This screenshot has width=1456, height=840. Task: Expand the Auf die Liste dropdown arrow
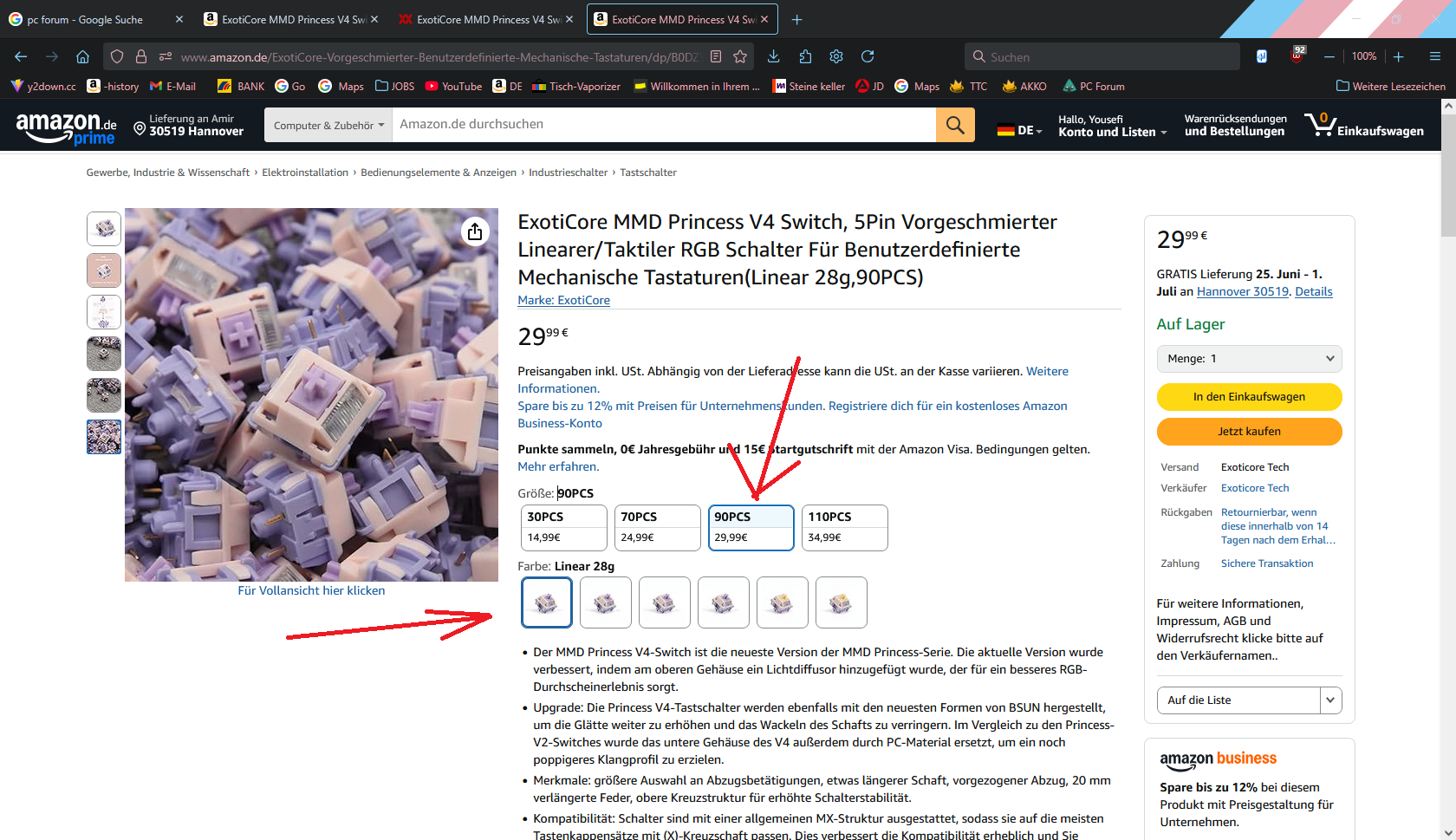click(x=1331, y=700)
